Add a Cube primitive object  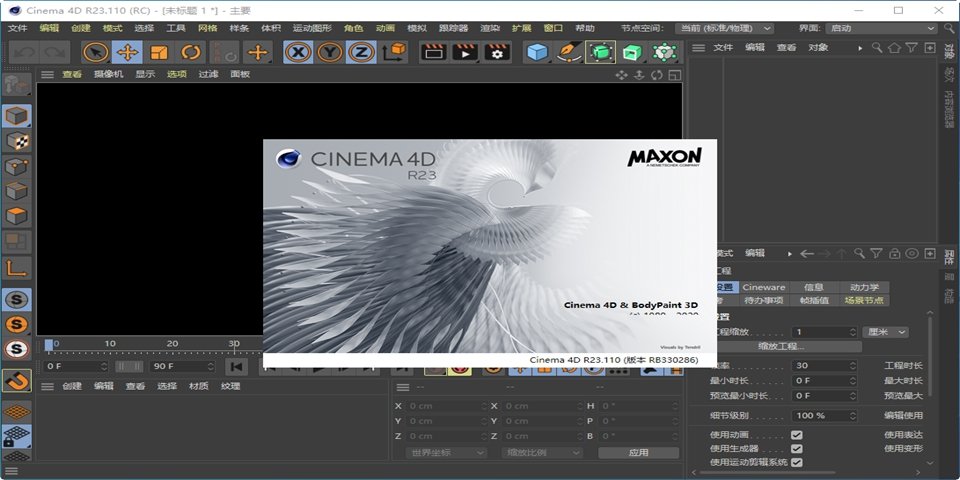(x=538, y=53)
